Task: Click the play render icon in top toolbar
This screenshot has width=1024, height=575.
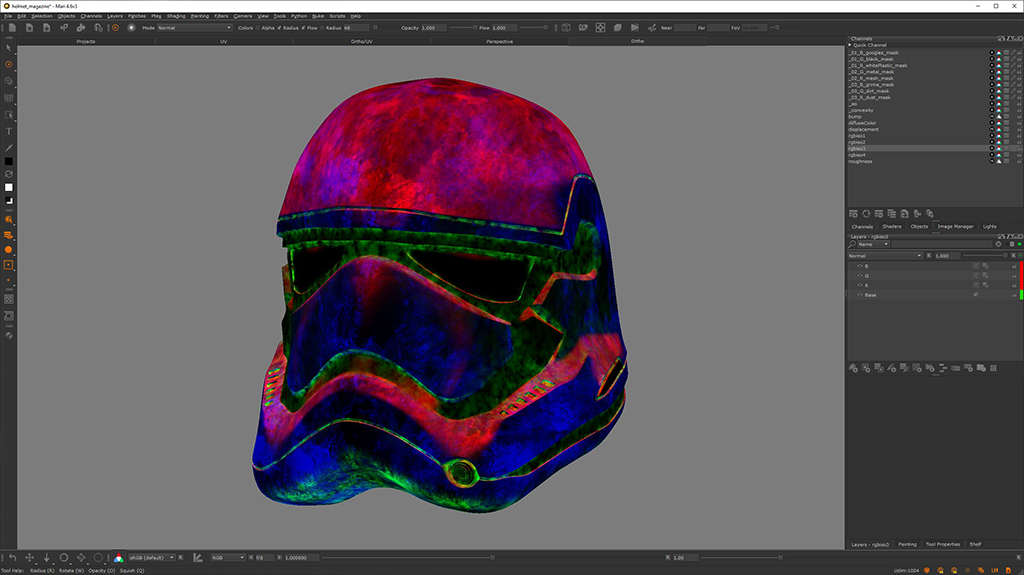Action: point(635,27)
